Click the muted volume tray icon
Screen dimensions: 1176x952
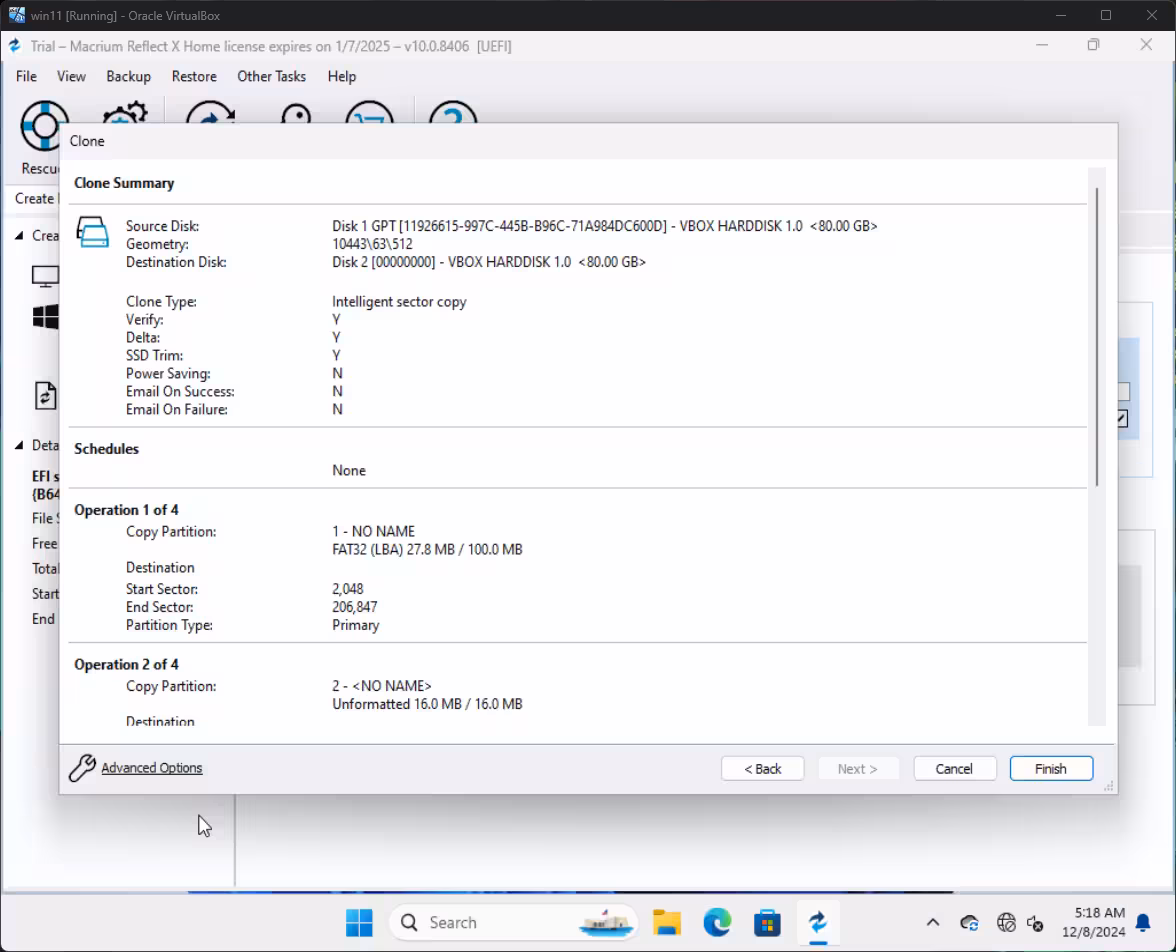click(x=1036, y=923)
